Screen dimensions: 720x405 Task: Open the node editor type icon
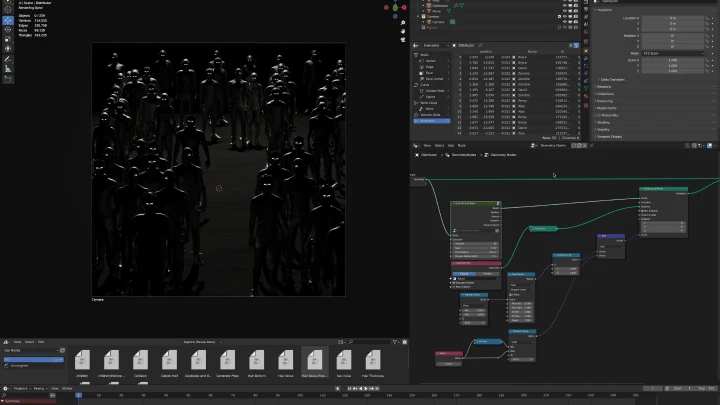click(416, 145)
